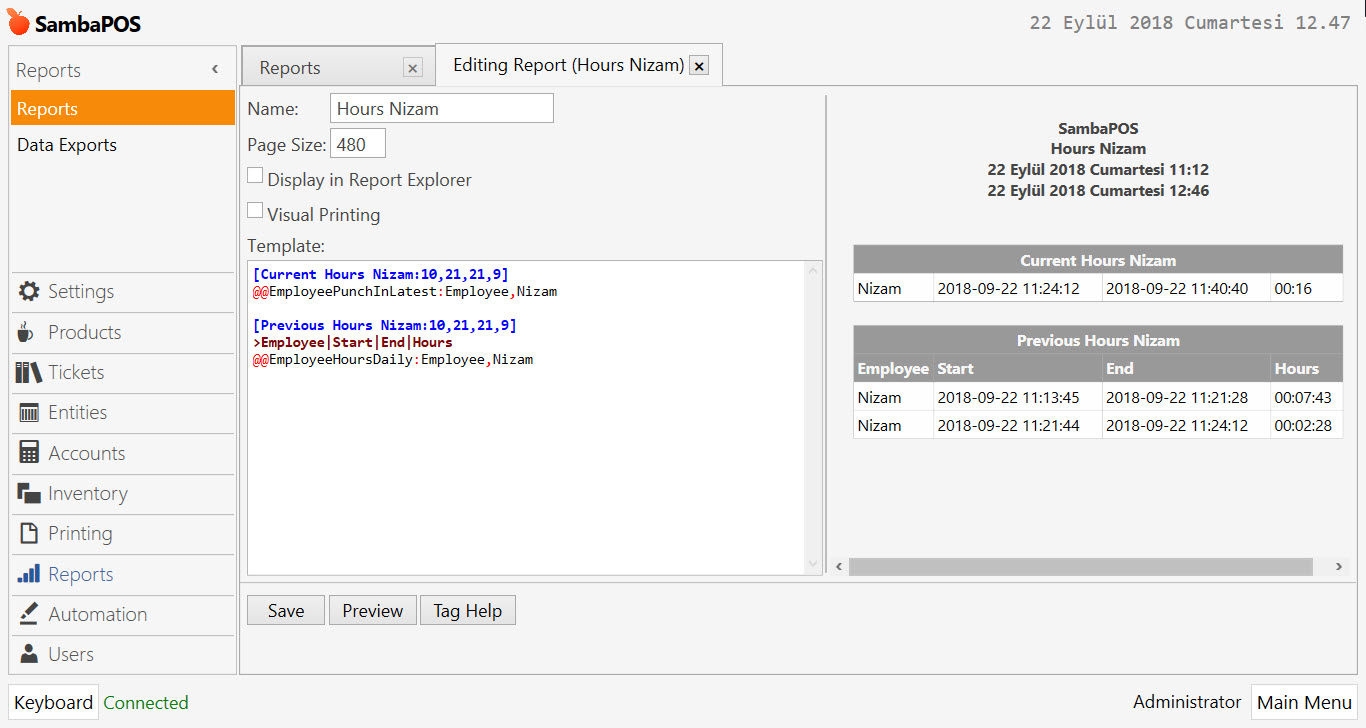The height and width of the screenshot is (728, 1366).
Task: Enable Display in Report Explorer
Action: [x=255, y=174]
